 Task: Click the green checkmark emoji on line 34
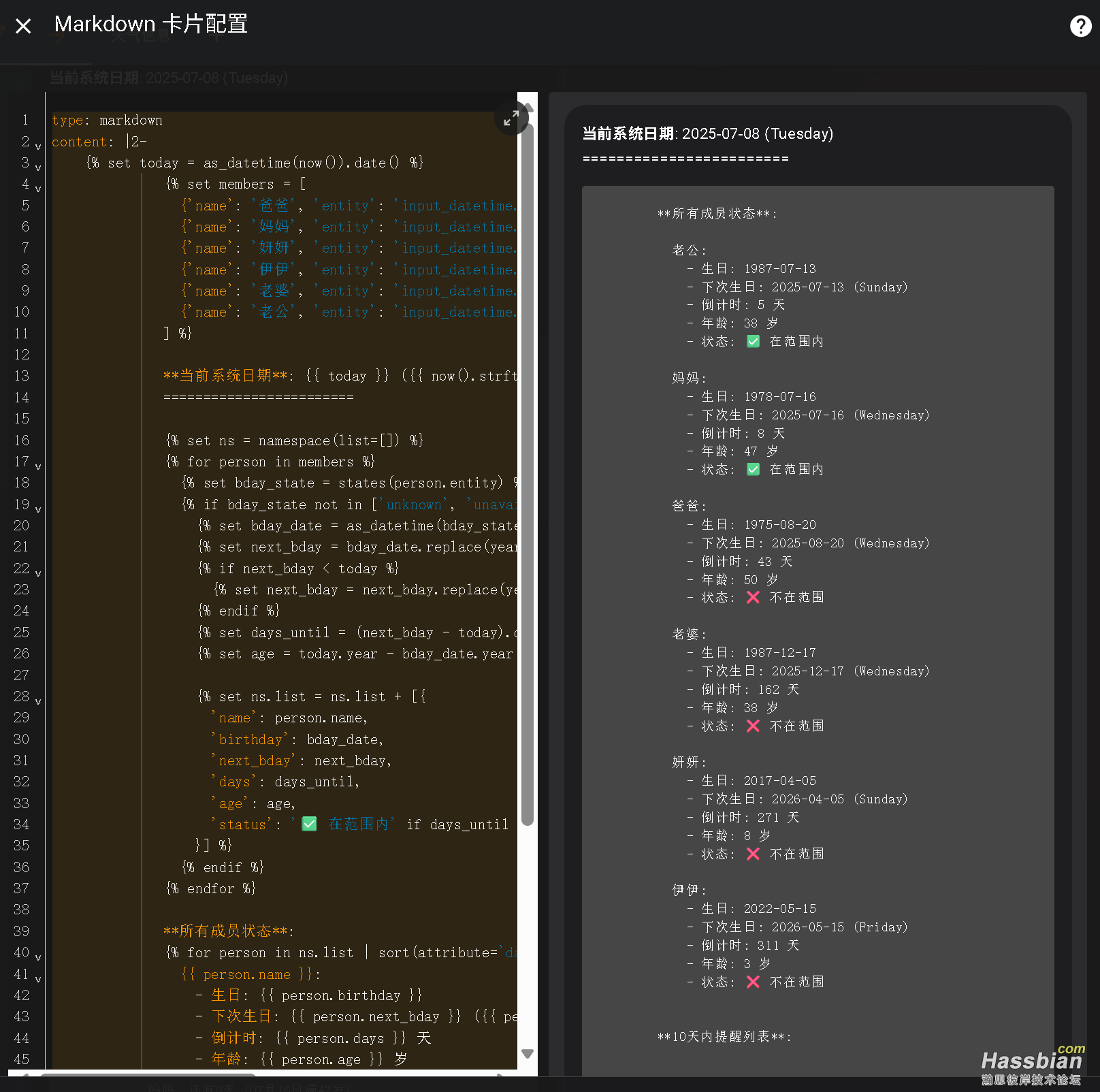pos(309,824)
